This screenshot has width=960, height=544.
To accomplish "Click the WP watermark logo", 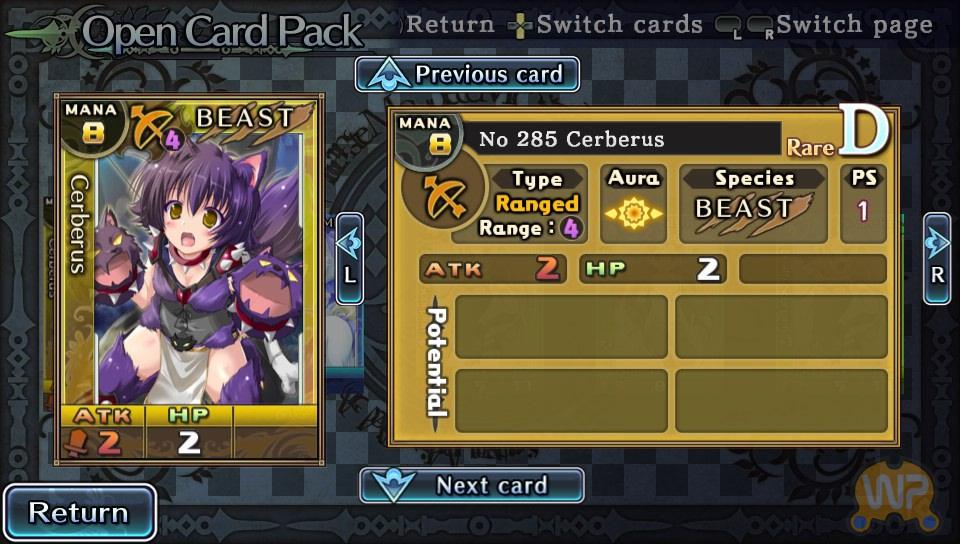I will coord(895,496).
